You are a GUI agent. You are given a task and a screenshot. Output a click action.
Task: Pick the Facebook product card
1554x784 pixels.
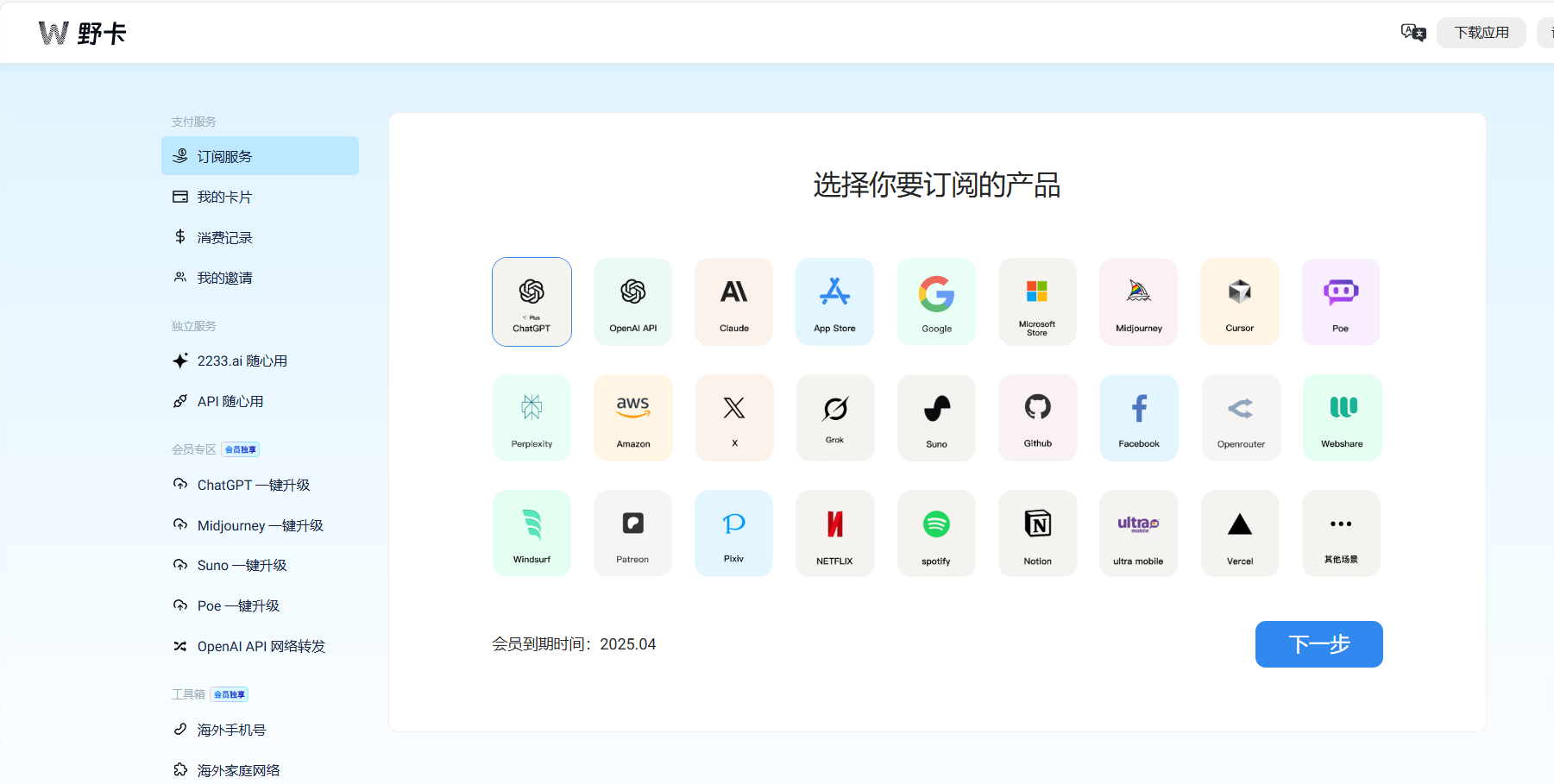point(1139,417)
